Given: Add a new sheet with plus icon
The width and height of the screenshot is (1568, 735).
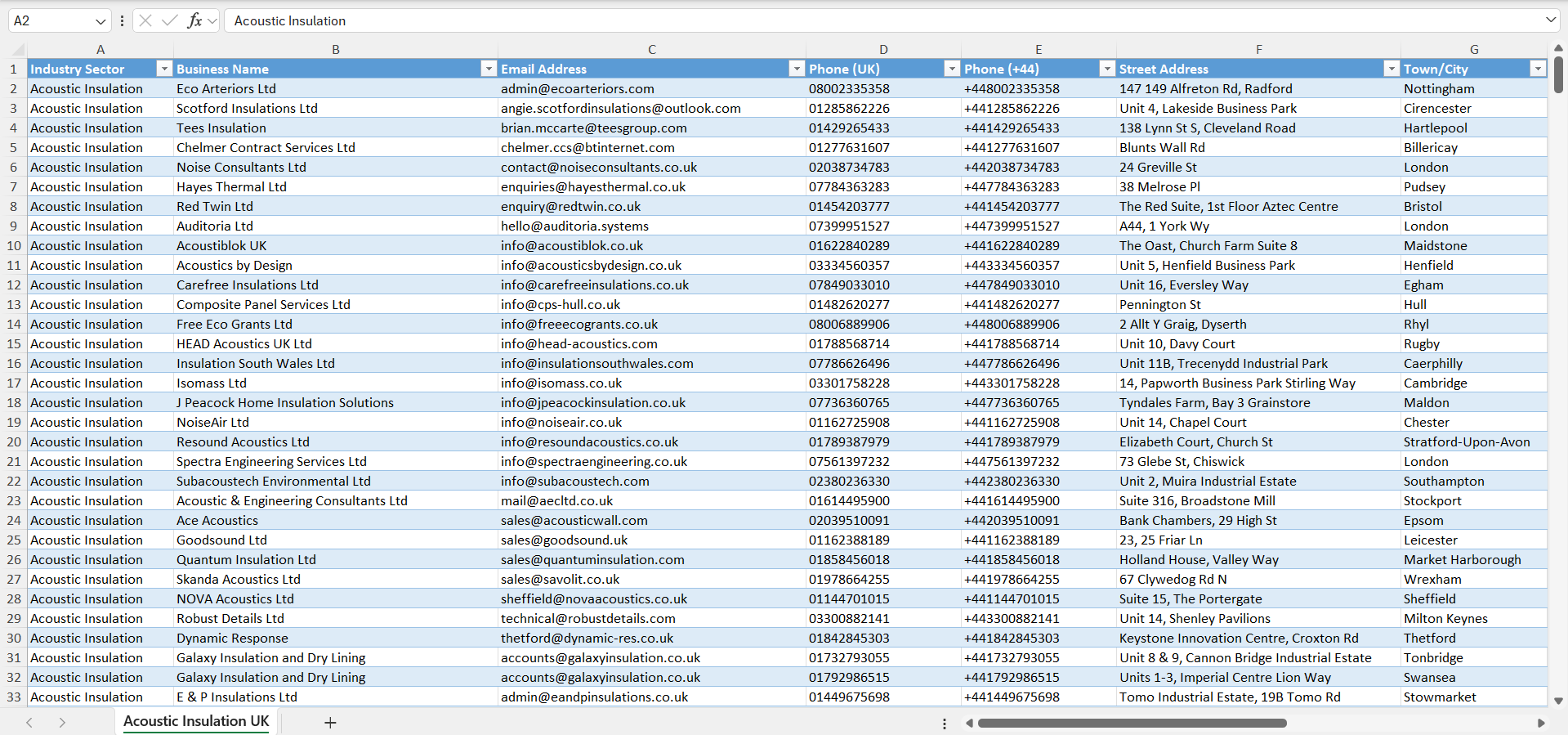Looking at the screenshot, I should (330, 723).
